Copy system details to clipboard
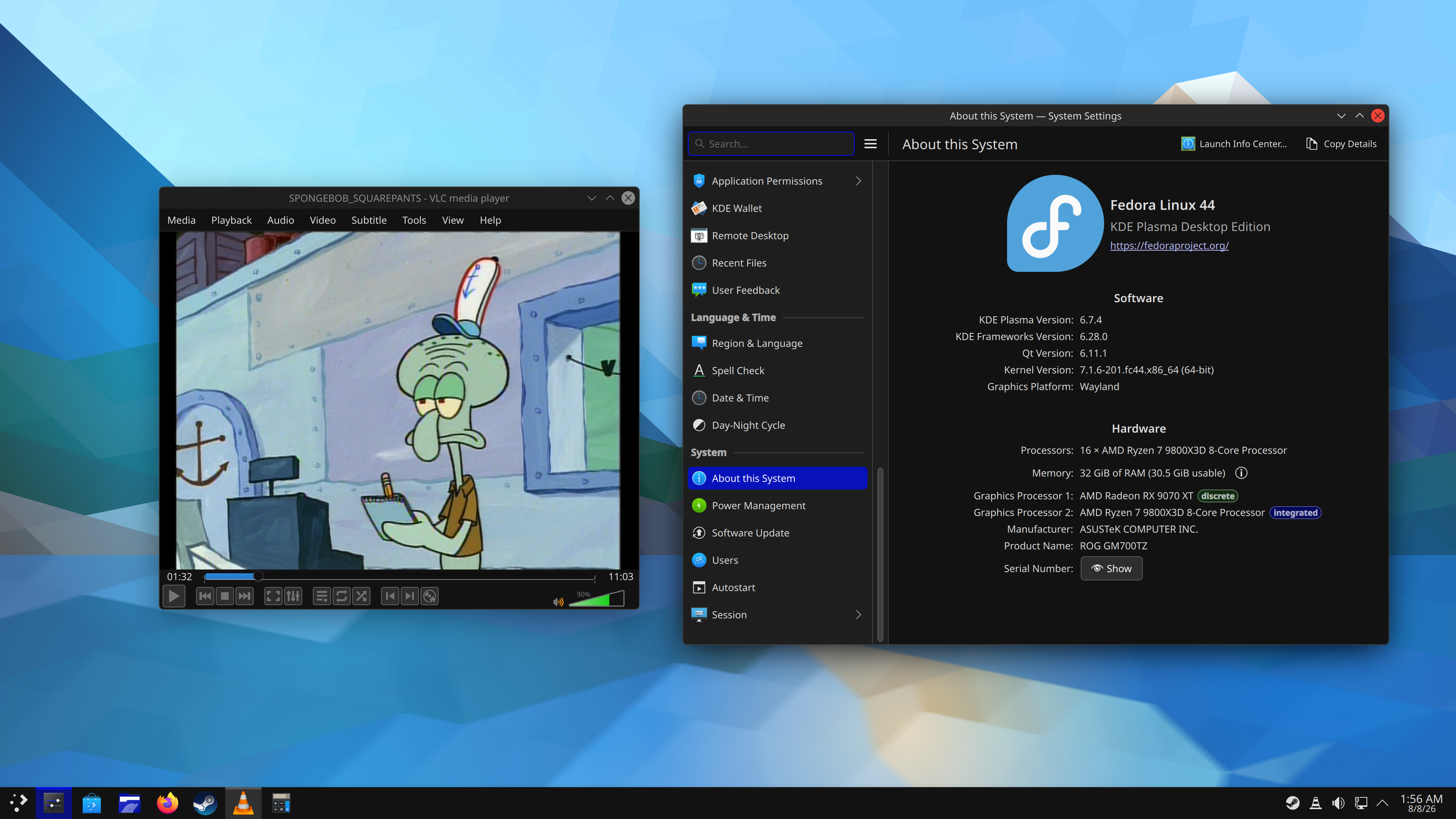The width and height of the screenshot is (1456, 819). (x=1341, y=144)
